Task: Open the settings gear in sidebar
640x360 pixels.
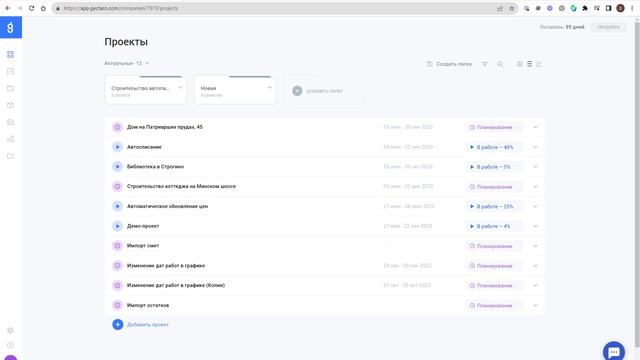Action: pyautogui.click(x=11, y=330)
